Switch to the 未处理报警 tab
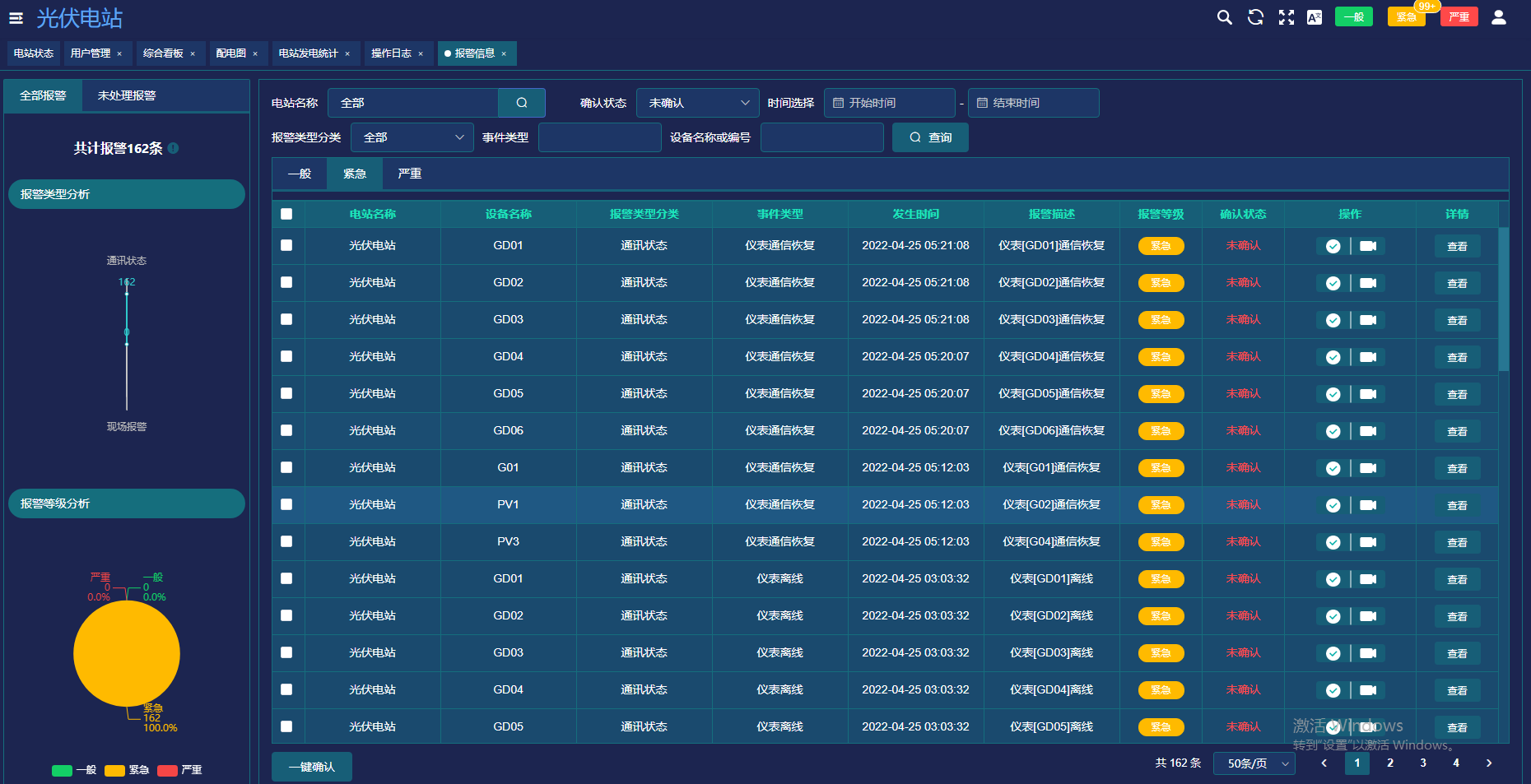The width and height of the screenshot is (1531, 784). click(x=127, y=95)
